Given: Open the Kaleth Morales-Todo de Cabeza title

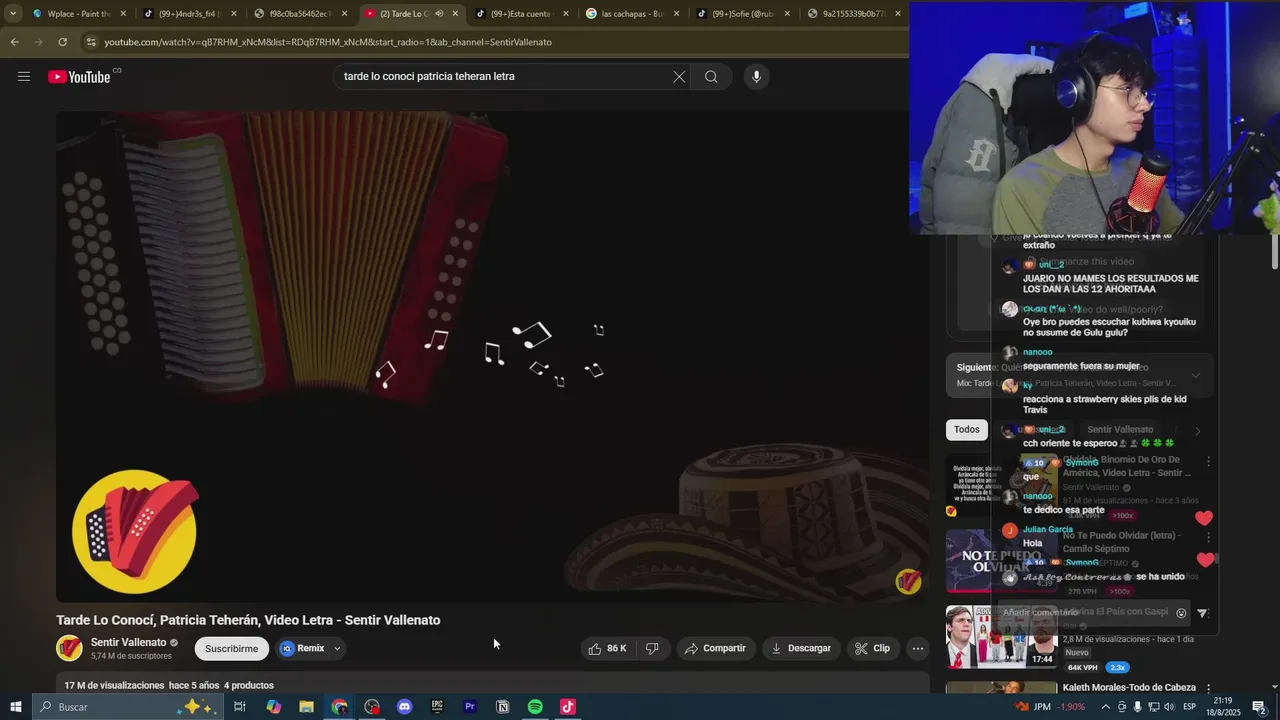Looking at the screenshot, I should [1129, 687].
